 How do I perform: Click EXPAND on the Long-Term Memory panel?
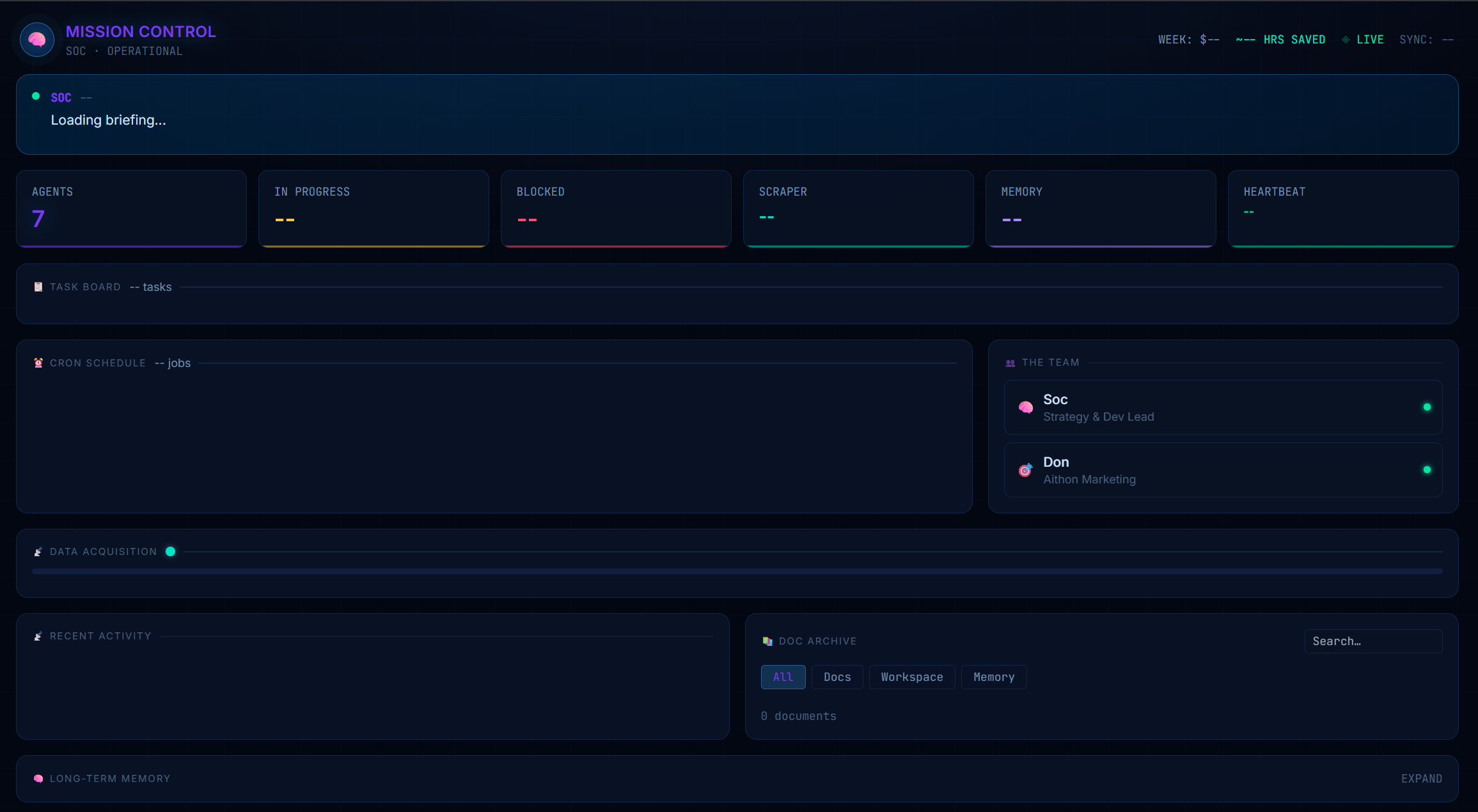click(x=1421, y=778)
